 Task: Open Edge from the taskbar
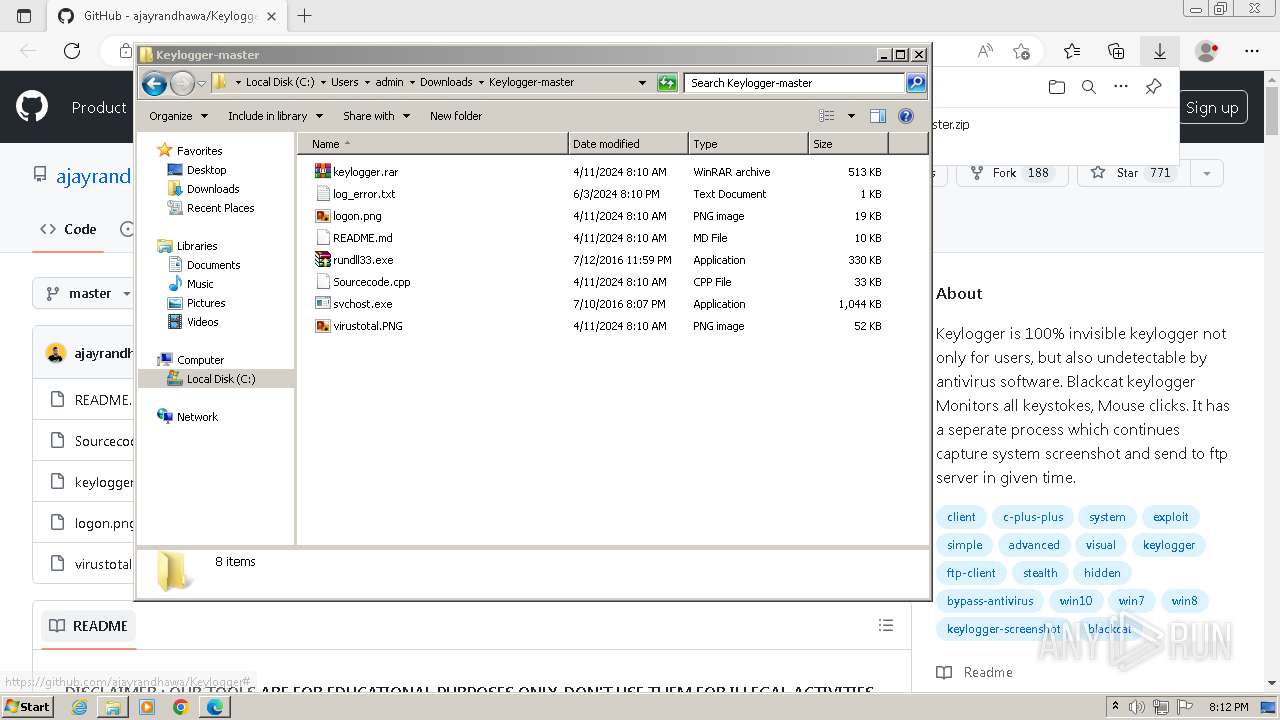(214, 707)
